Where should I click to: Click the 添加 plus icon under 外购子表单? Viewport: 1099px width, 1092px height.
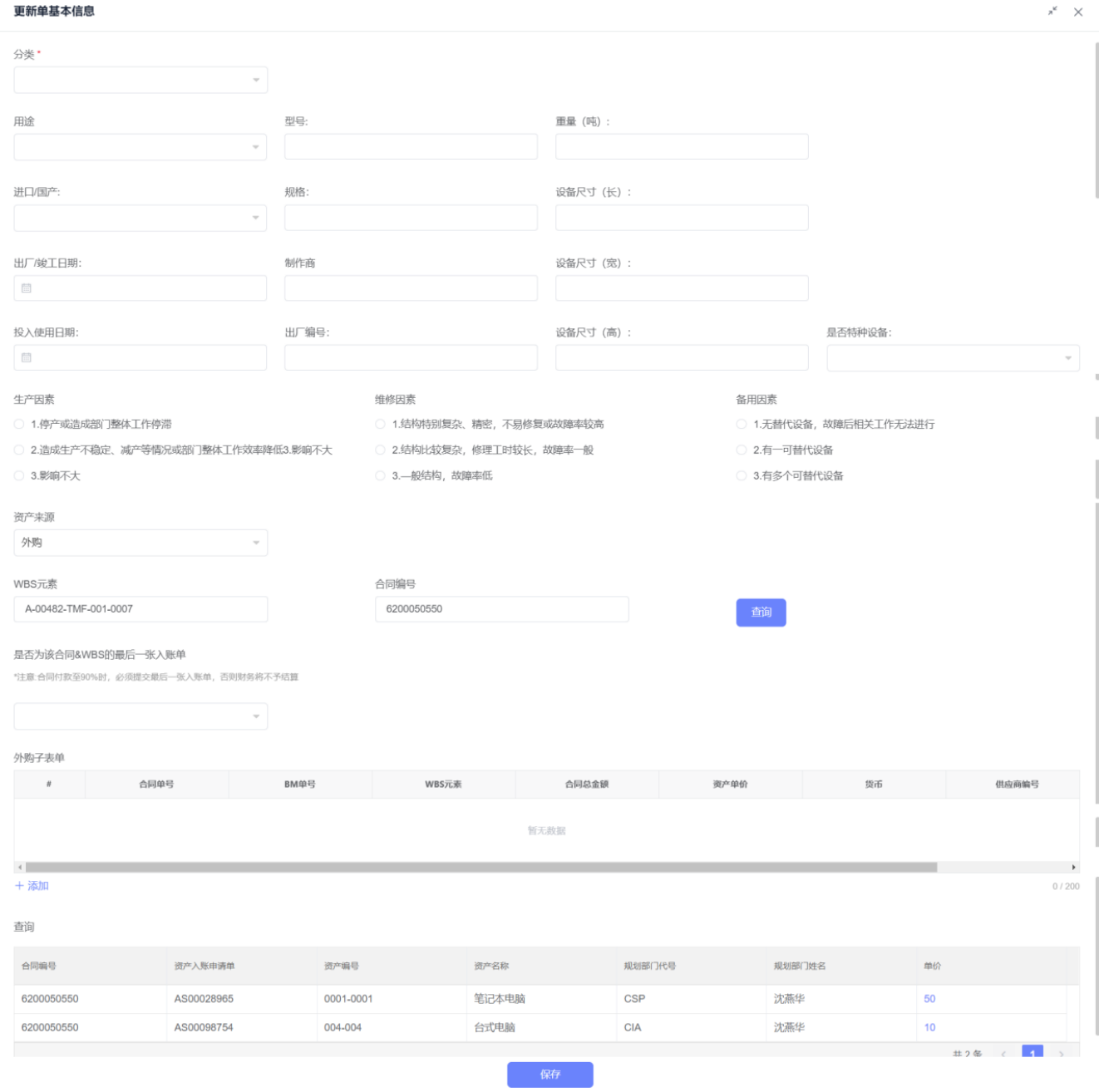(20, 886)
